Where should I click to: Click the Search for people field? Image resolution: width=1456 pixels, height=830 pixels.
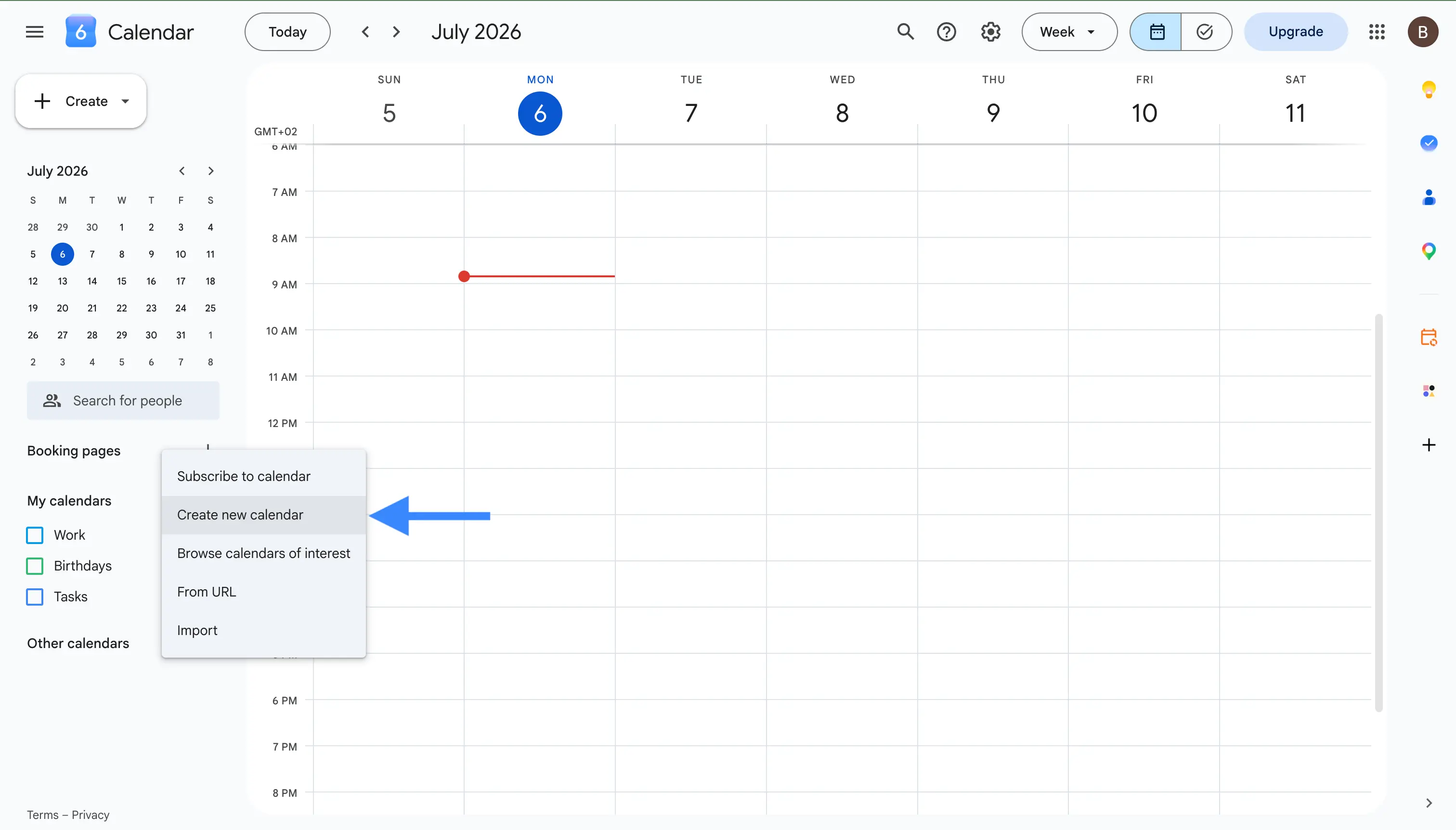(x=123, y=401)
